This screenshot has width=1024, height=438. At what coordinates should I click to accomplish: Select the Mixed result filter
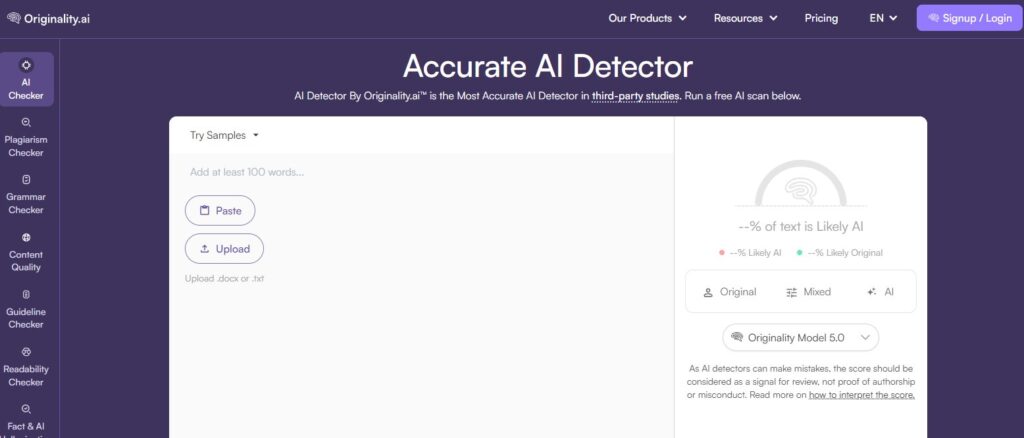(808, 292)
